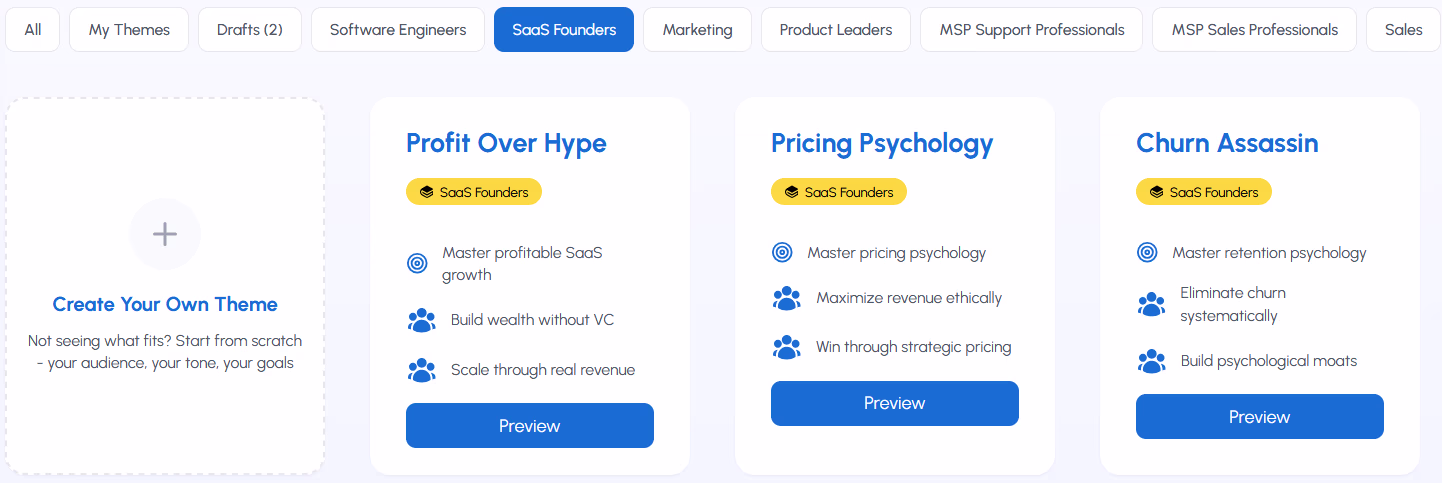This screenshot has width=1442, height=483.
Task: Click target icon beside Master pricing psychology
Action: [x=783, y=253]
